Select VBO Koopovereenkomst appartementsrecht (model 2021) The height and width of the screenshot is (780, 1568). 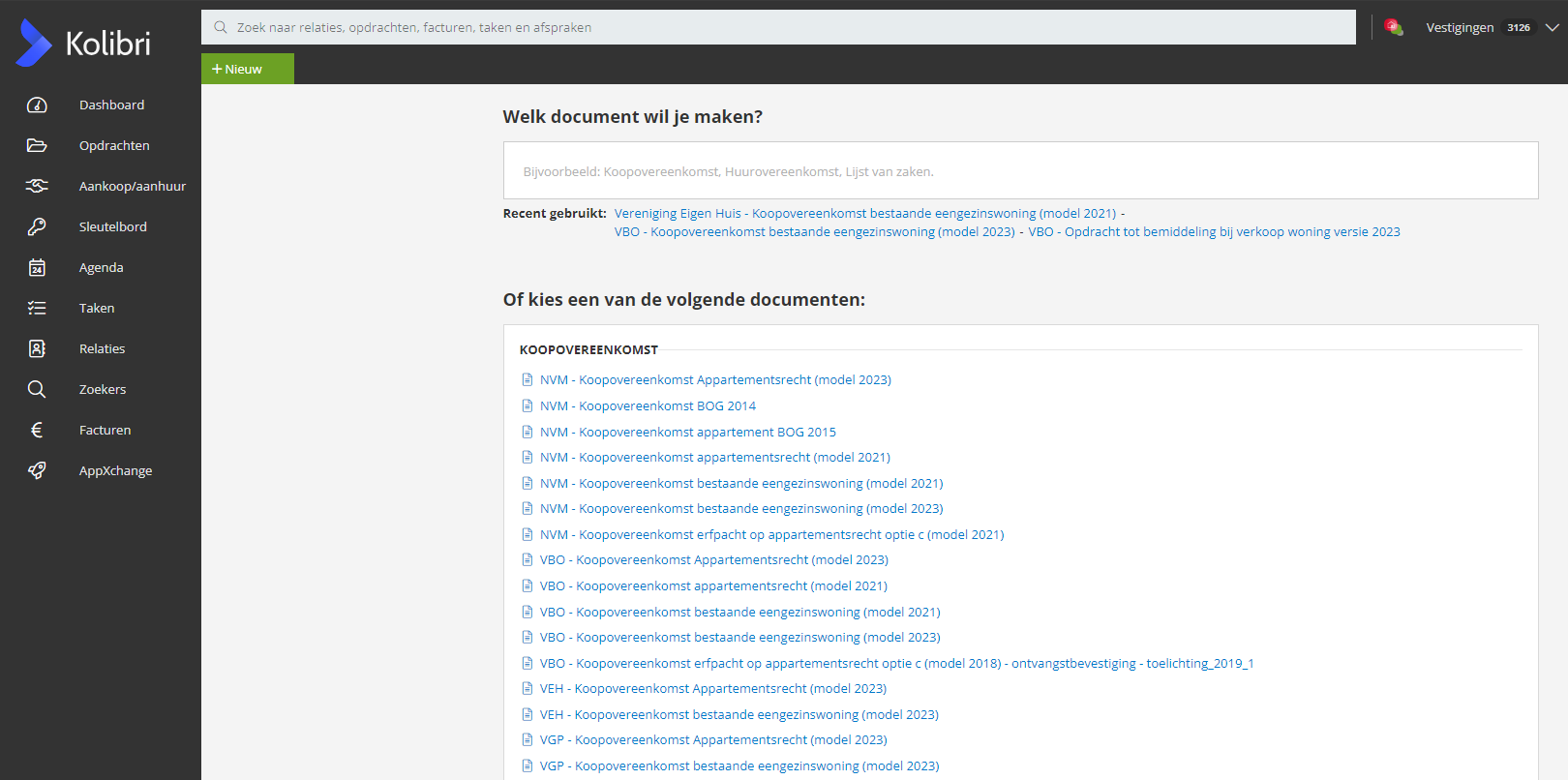pyautogui.click(x=713, y=585)
